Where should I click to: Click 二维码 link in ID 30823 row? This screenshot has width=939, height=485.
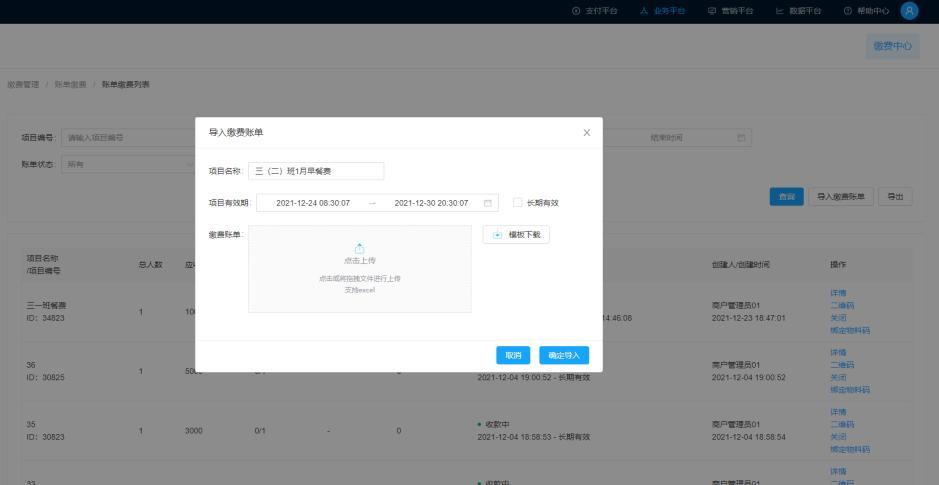click(x=842, y=424)
